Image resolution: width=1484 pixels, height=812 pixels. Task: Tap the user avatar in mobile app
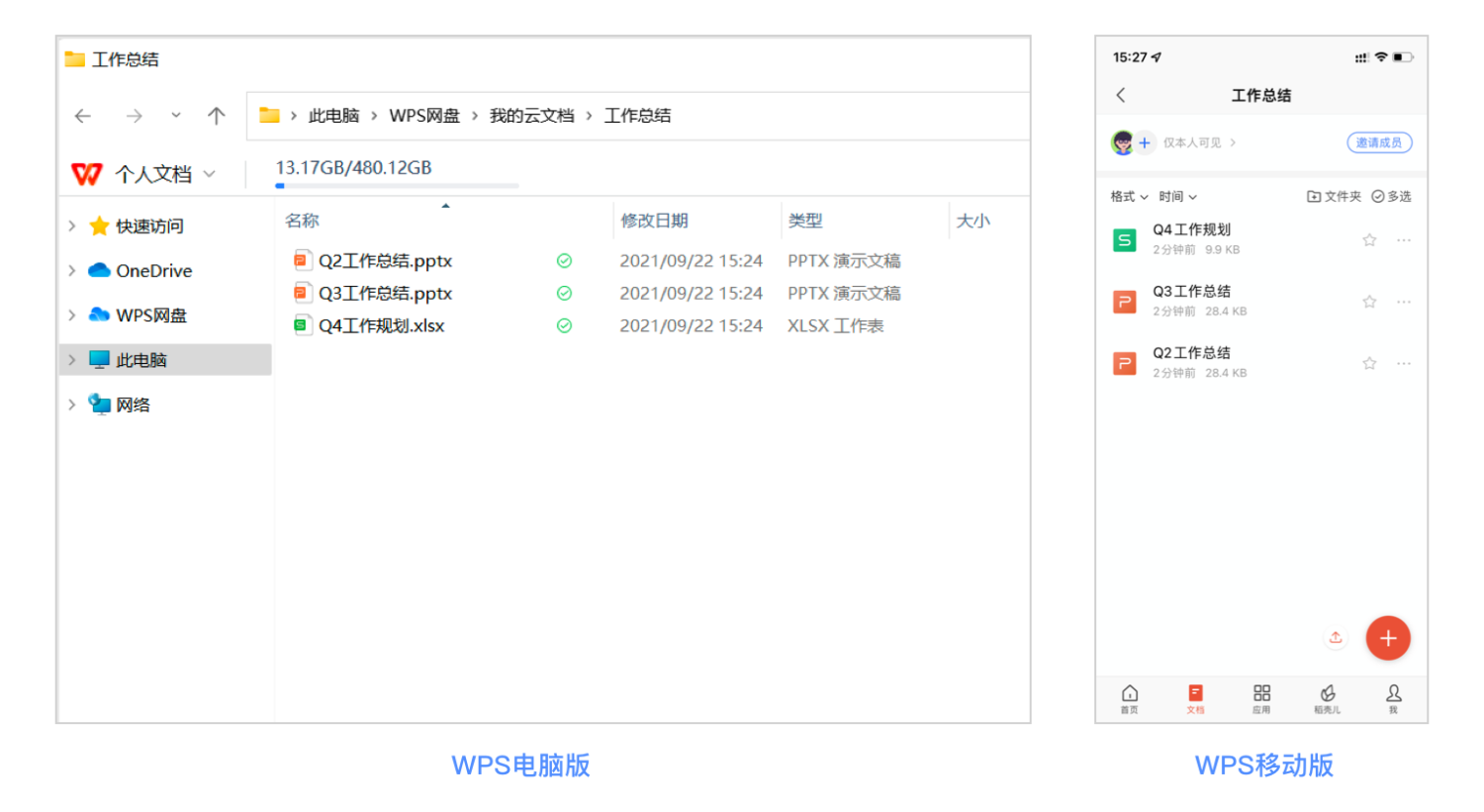pos(1122,142)
